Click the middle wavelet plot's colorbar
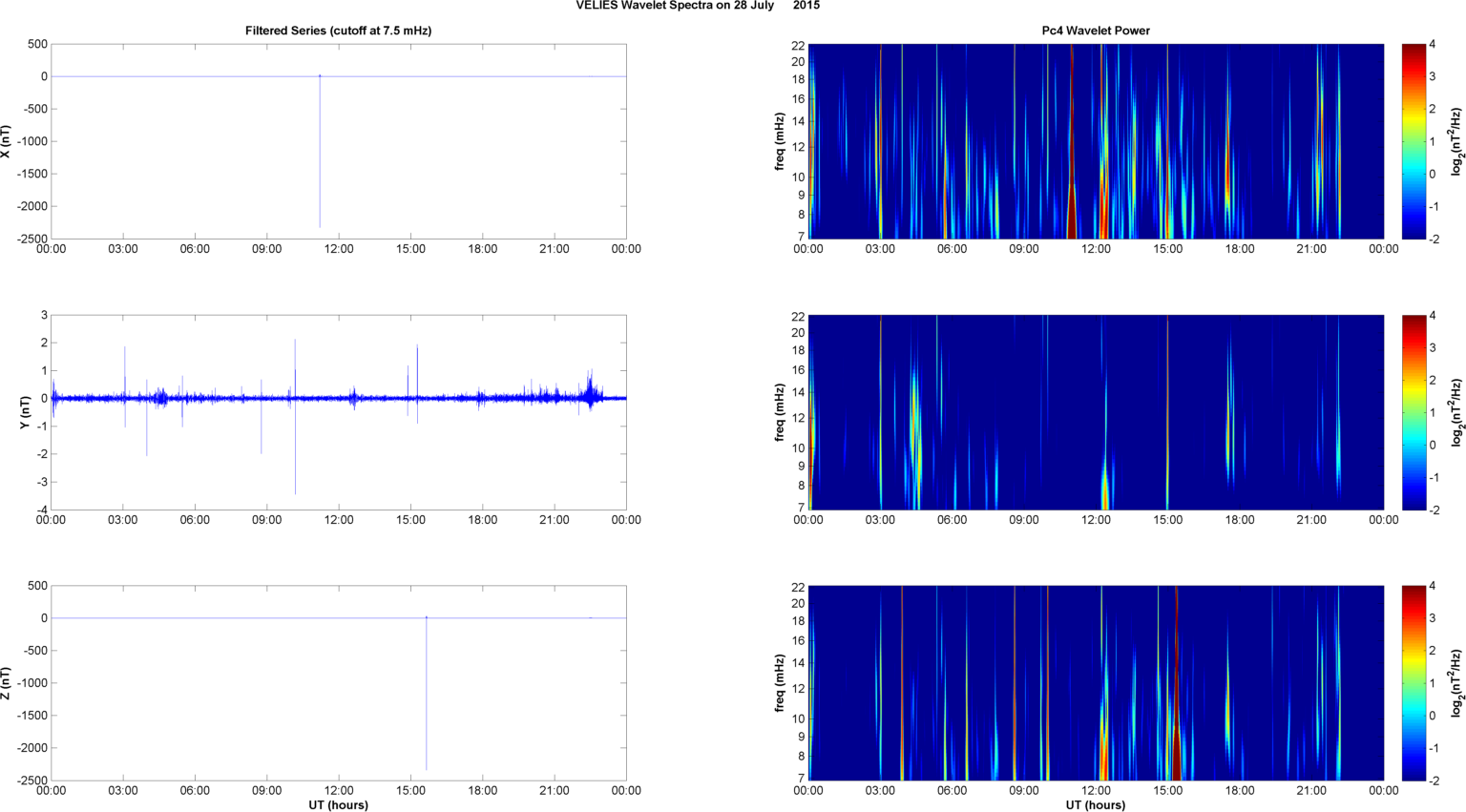 (x=1414, y=412)
